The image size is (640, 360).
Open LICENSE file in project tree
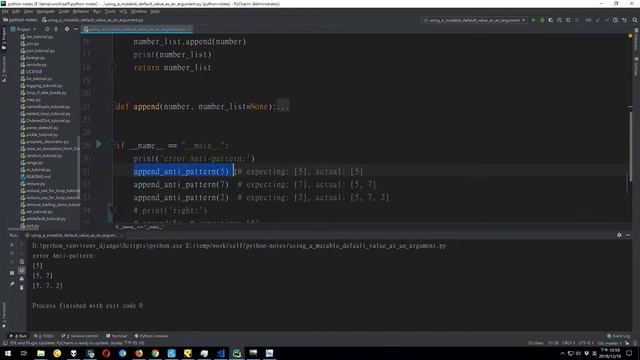coord(34,71)
